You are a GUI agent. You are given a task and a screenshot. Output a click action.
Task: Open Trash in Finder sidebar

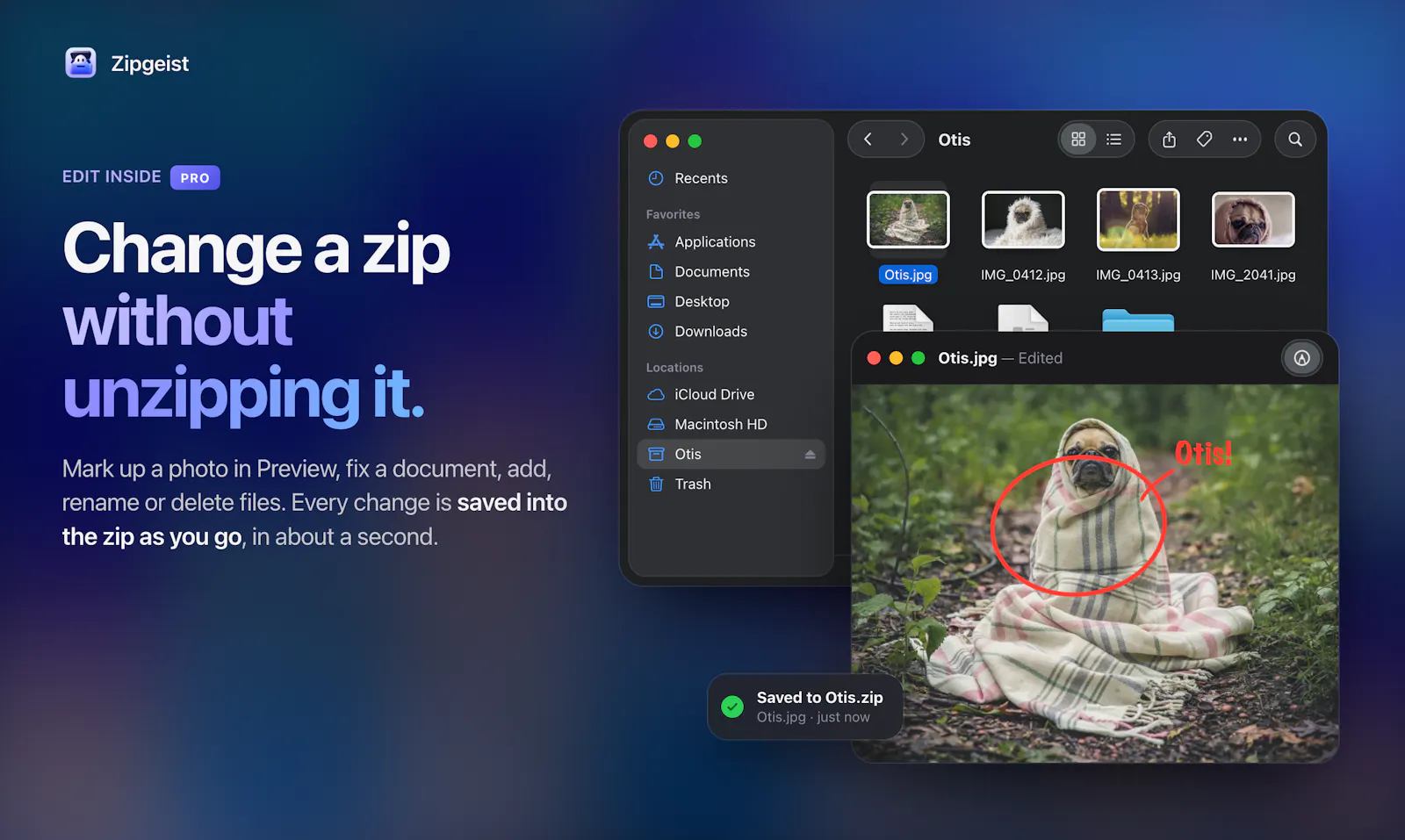pyautogui.click(x=731, y=484)
